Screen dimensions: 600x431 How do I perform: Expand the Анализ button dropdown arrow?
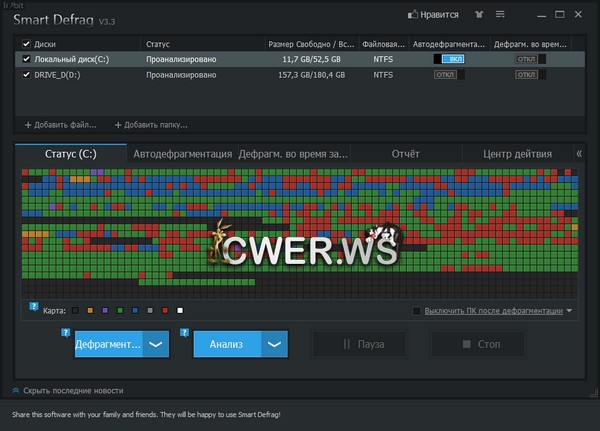coord(274,344)
